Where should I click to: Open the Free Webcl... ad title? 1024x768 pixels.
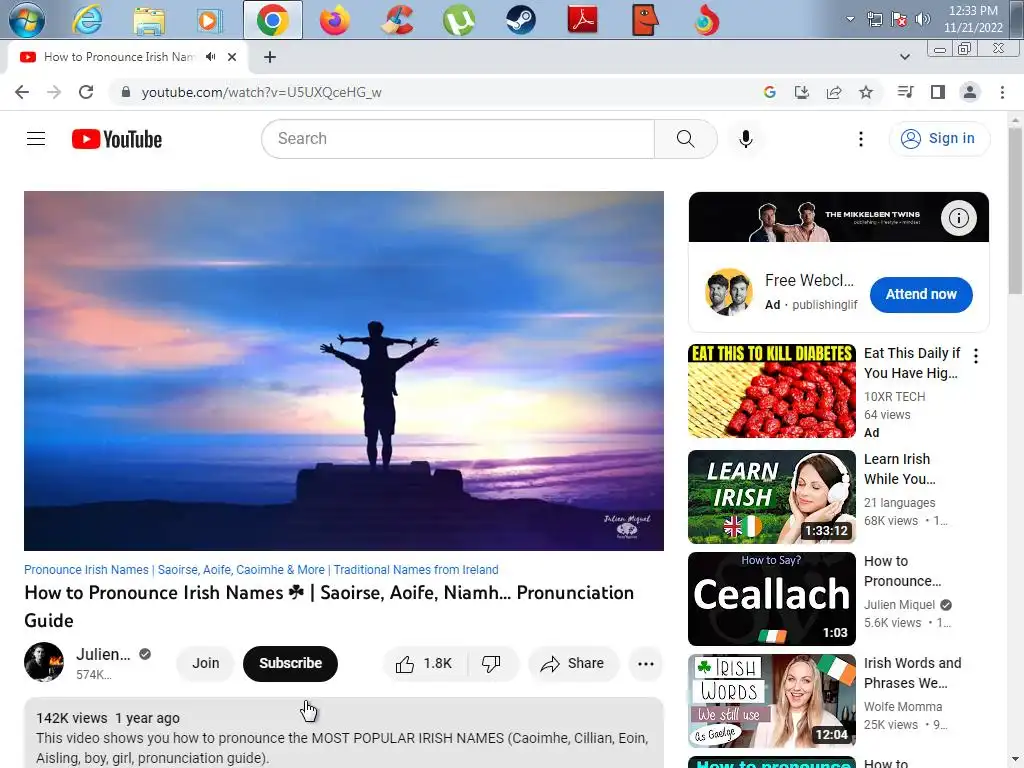[809, 280]
